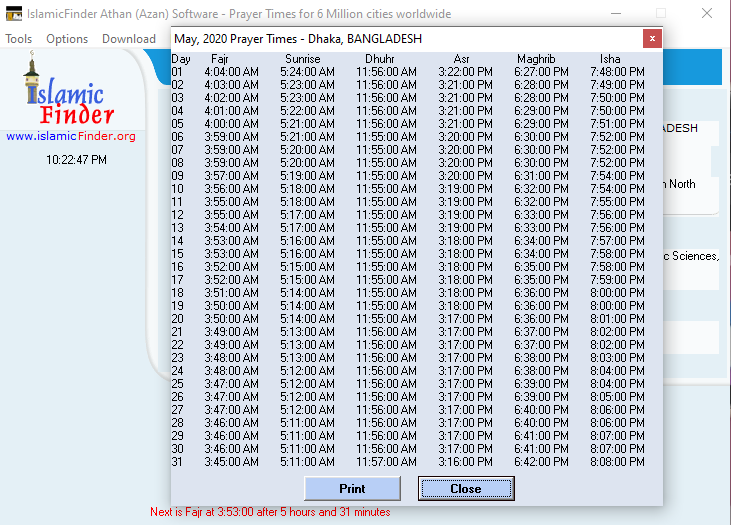Click the Athan app icon in title bar

tap(14, 14)
